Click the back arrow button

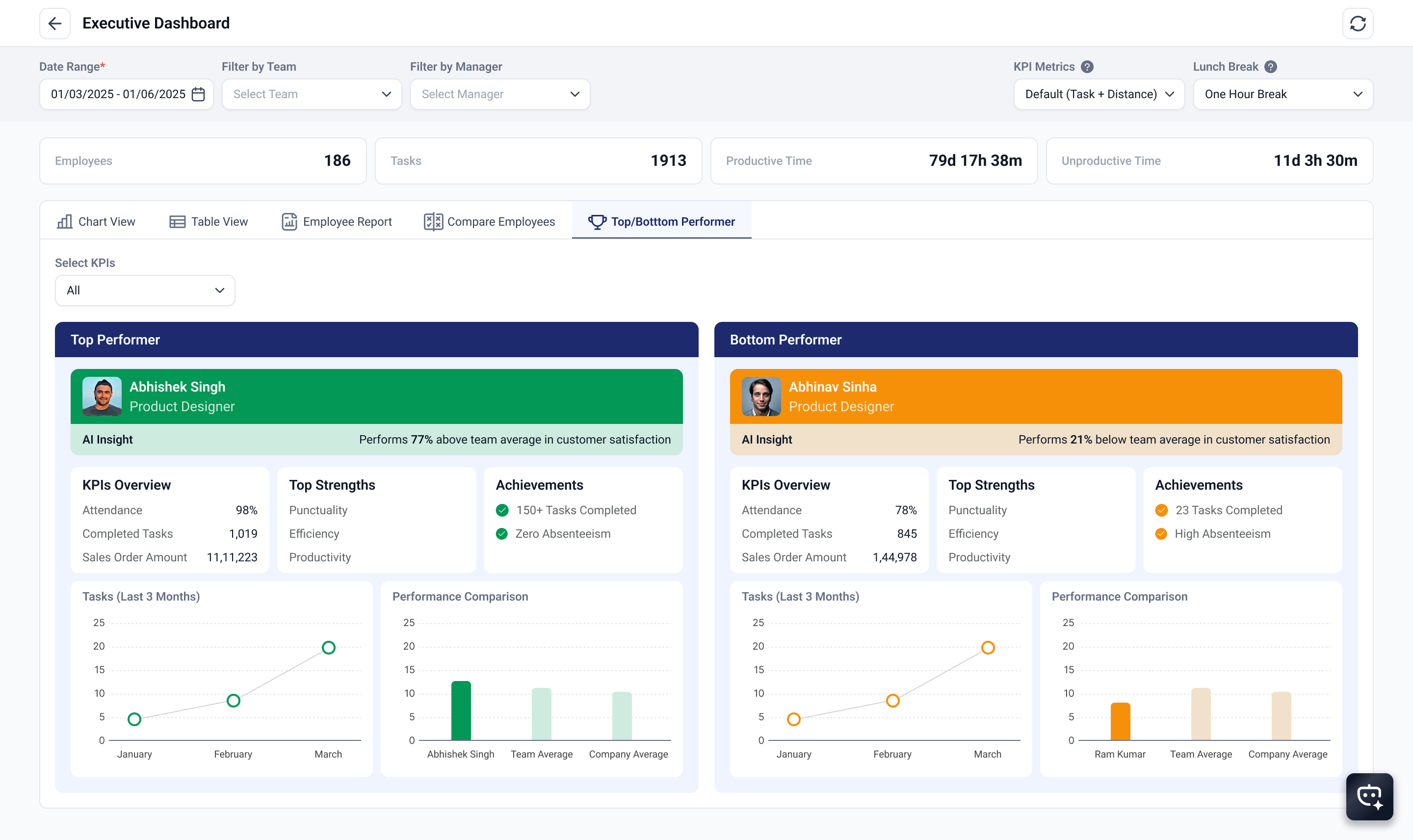[55, 23]
